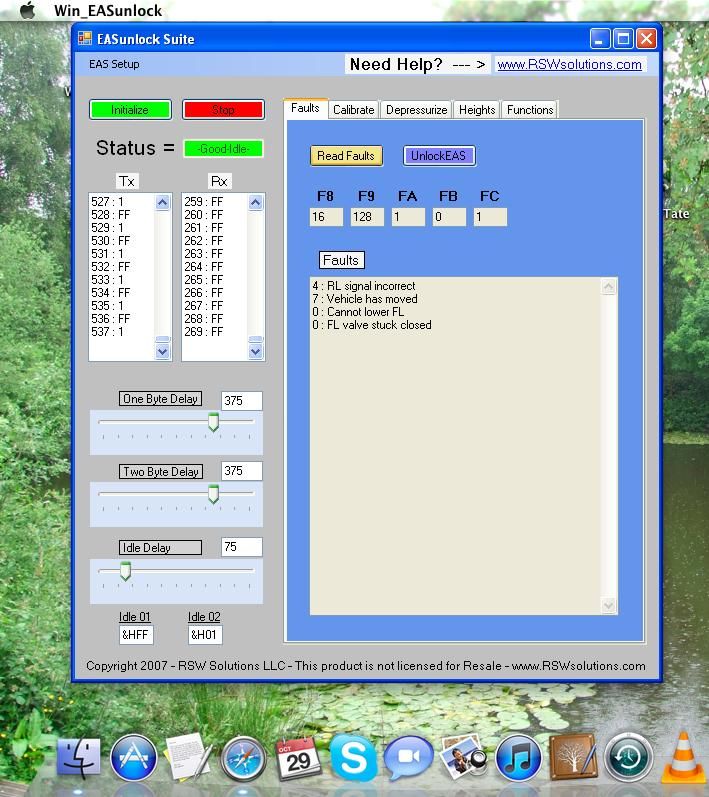Click the green Initialize button
This screenshot has width=709, height=797.
[x=130, y=110]
